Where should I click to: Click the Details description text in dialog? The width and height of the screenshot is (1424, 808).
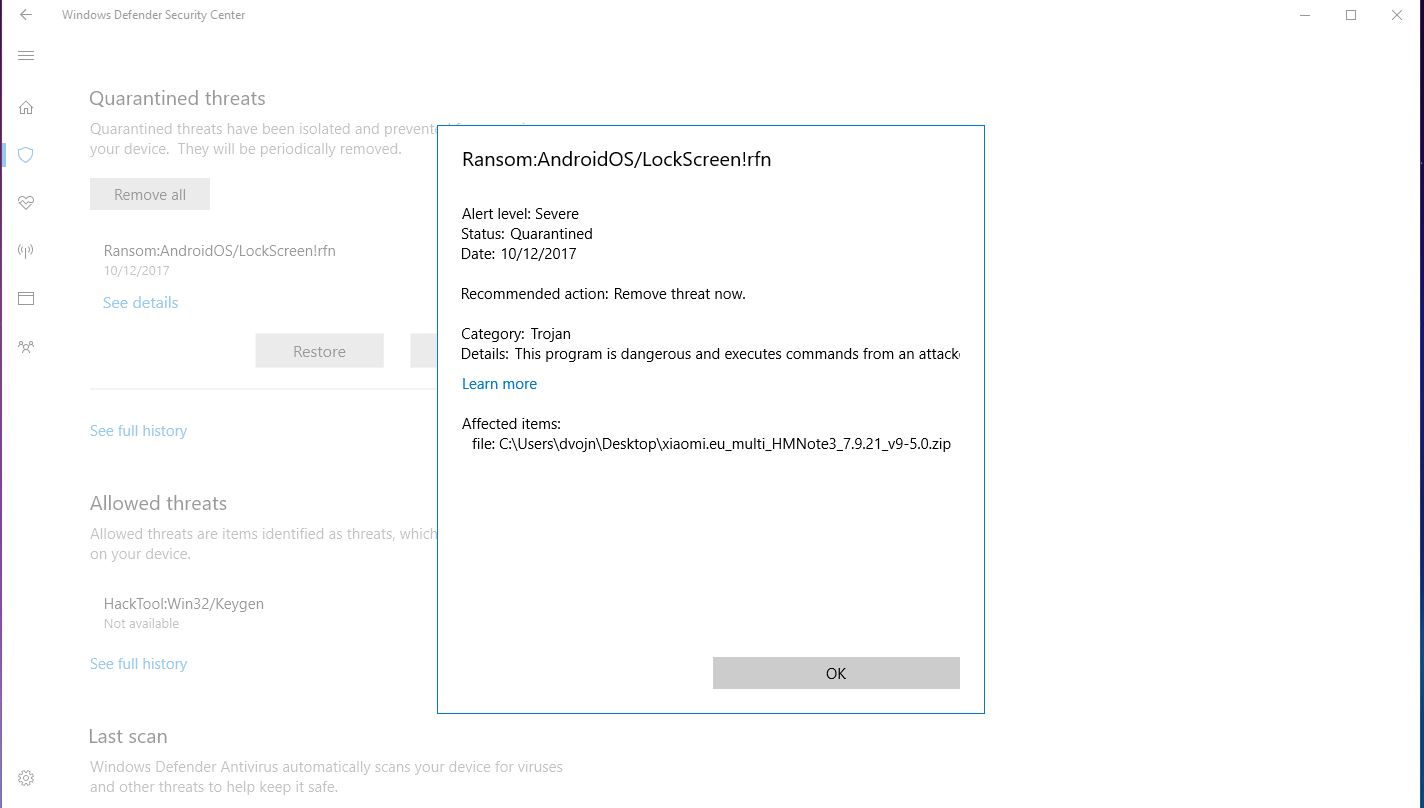[710, 354]
